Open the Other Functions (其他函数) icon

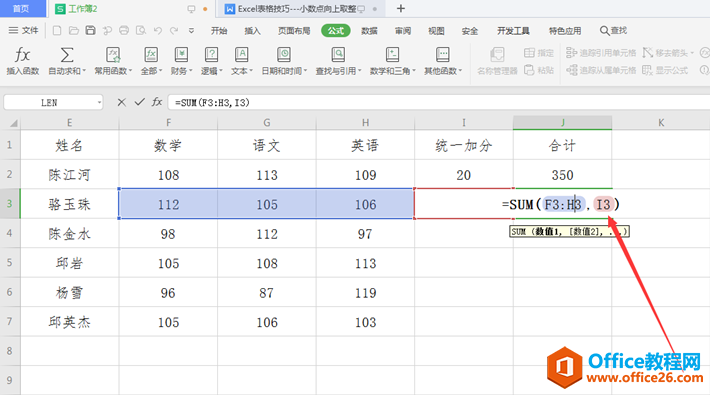pos(442,55)
